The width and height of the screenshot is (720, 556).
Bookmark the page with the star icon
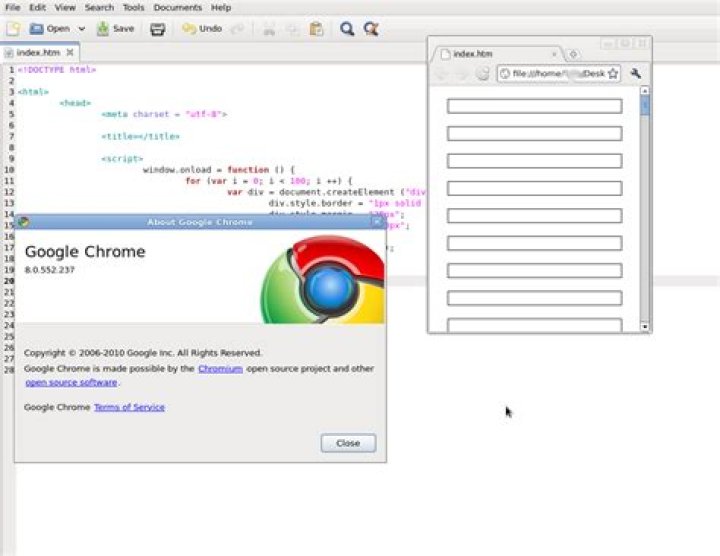[613, 73]
